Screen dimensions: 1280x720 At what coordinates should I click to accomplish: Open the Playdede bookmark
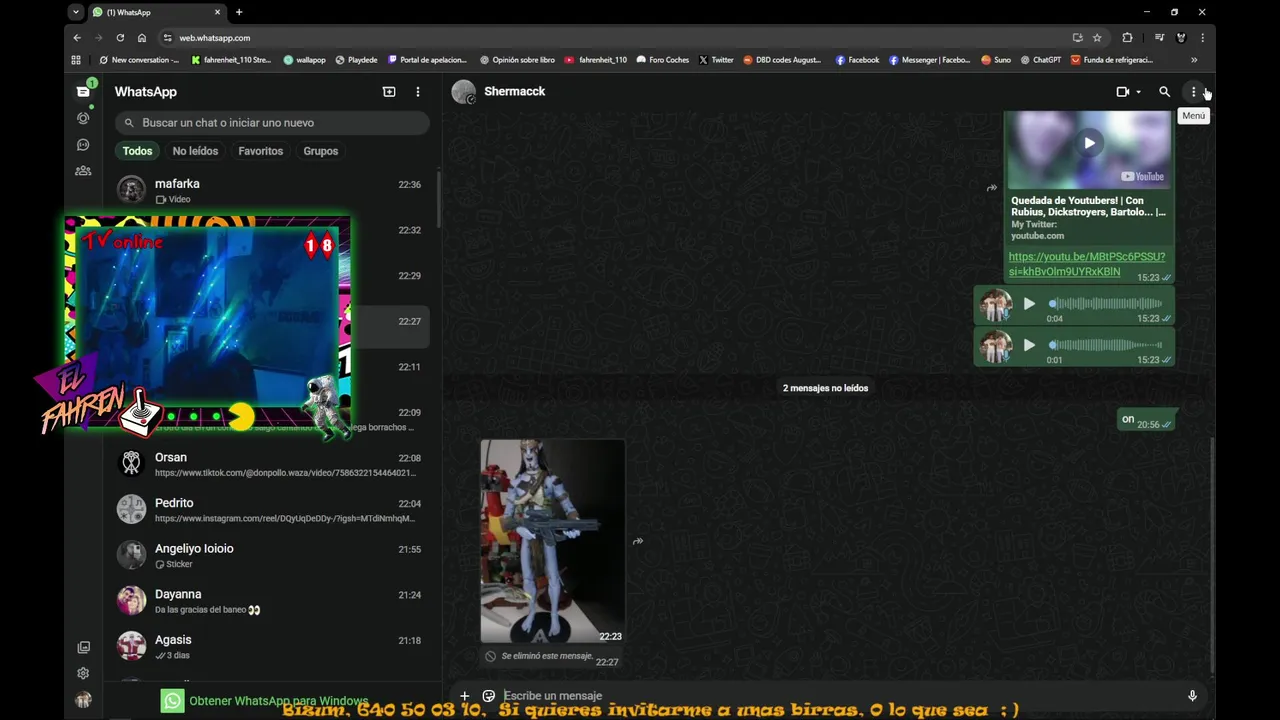(x=356, y=60)
